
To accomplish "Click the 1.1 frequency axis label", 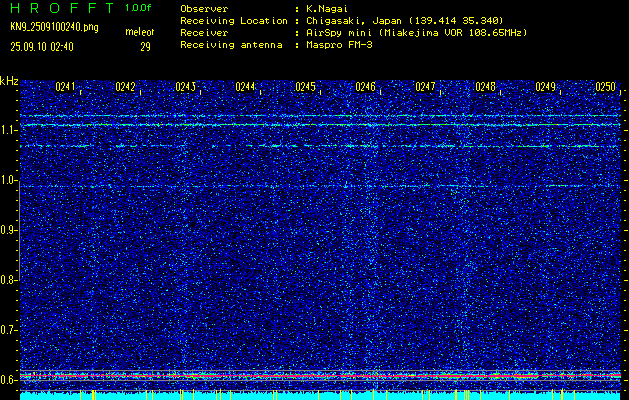I will coord(8,130).
